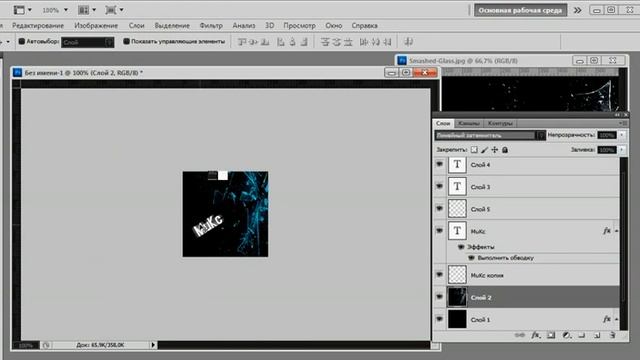Collapse effects on the МиКс layer
Image resolution: width=640 pixels, height=360 pixels.
click(616, 231)
